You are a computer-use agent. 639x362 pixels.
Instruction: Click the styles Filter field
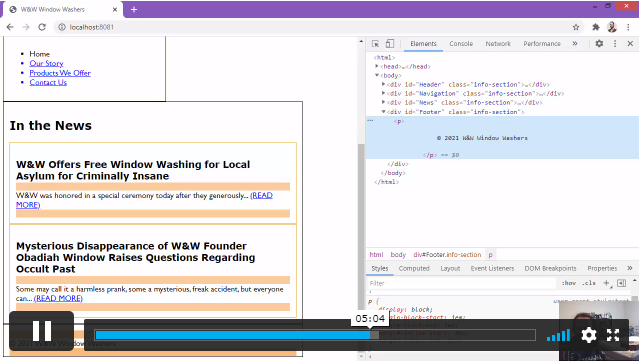(461, 283)
